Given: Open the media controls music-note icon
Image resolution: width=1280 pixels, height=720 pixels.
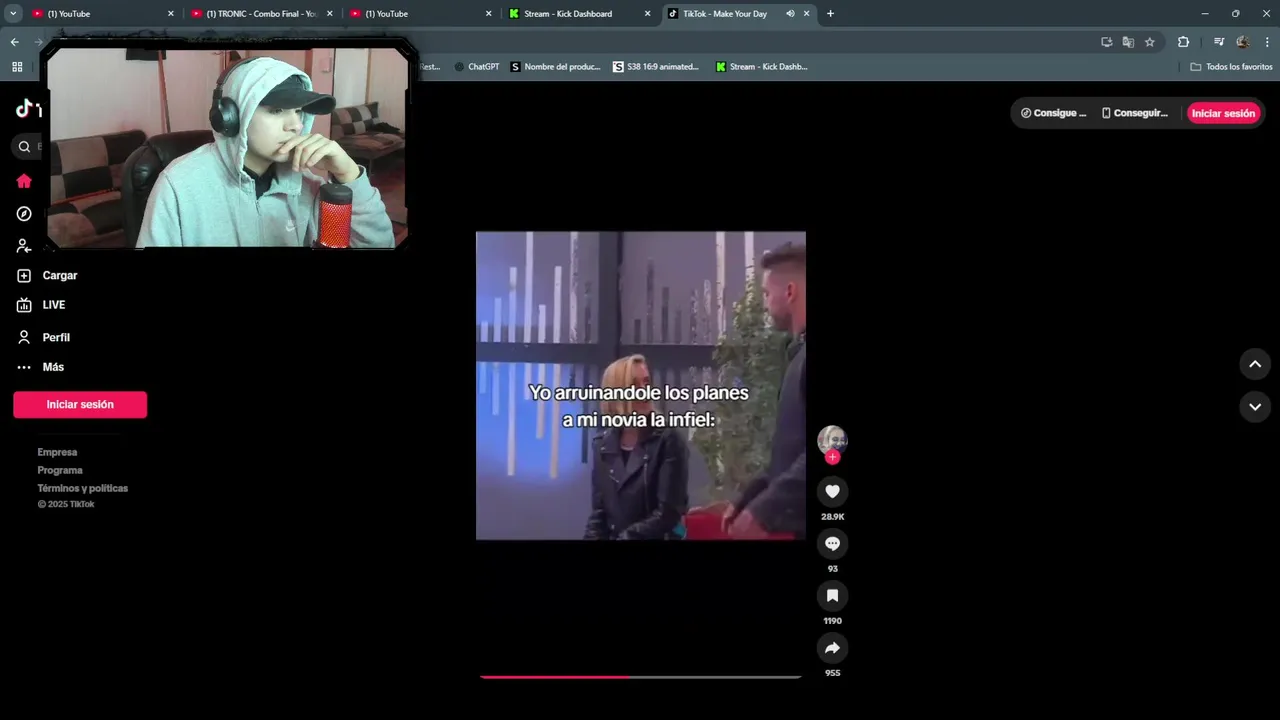Looking at the screenshot, I should click(1219, 42).
